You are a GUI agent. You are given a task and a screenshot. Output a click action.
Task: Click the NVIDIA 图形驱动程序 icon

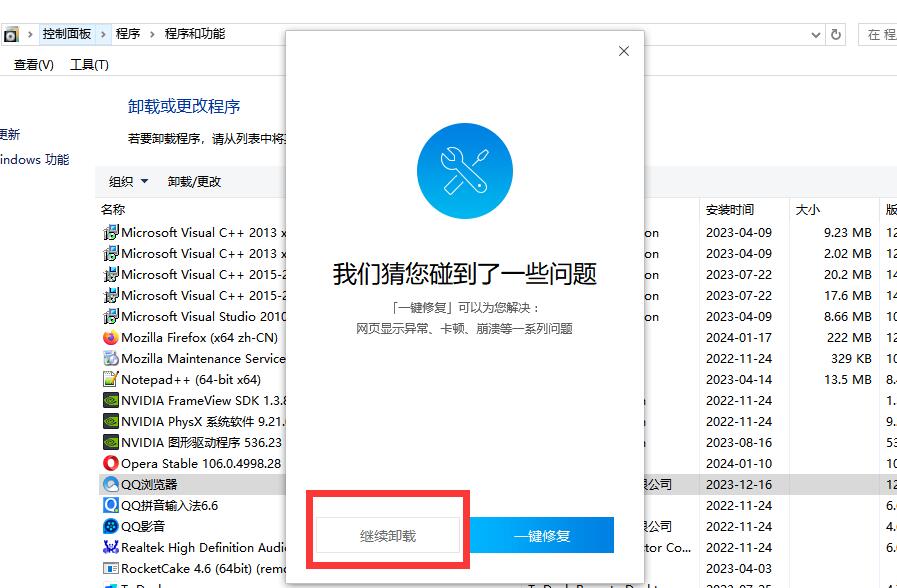110,442
